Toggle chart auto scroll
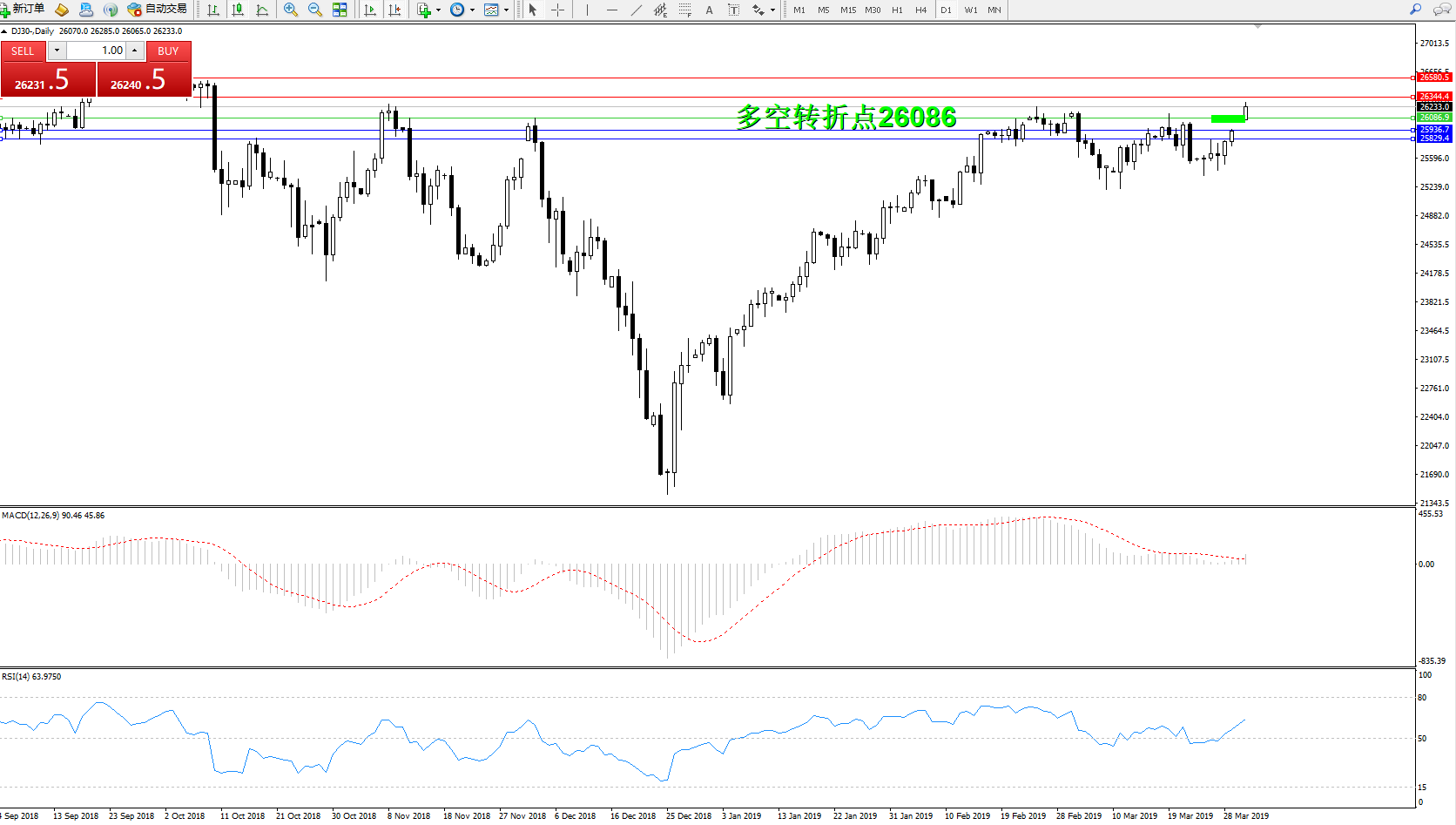The image size is (1456, 825). coord(370,10)
